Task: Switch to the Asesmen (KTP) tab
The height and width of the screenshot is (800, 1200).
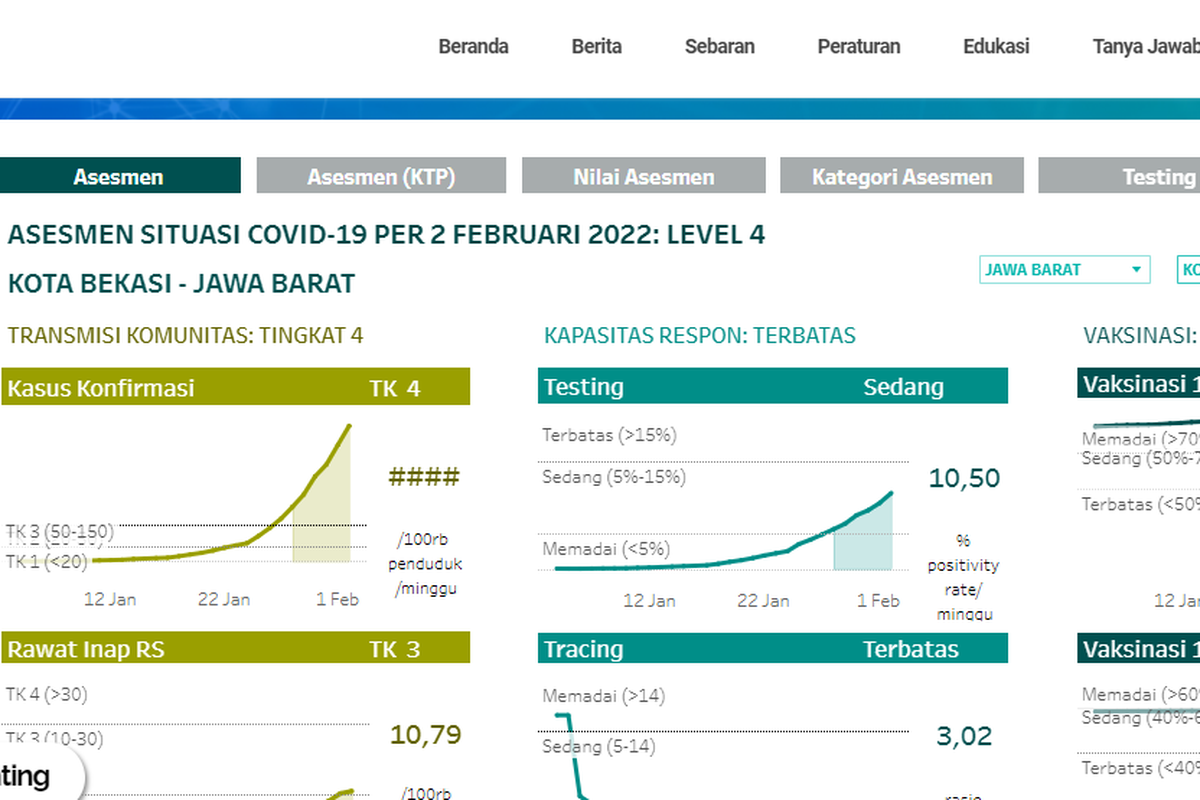Action: click(381, 175)
